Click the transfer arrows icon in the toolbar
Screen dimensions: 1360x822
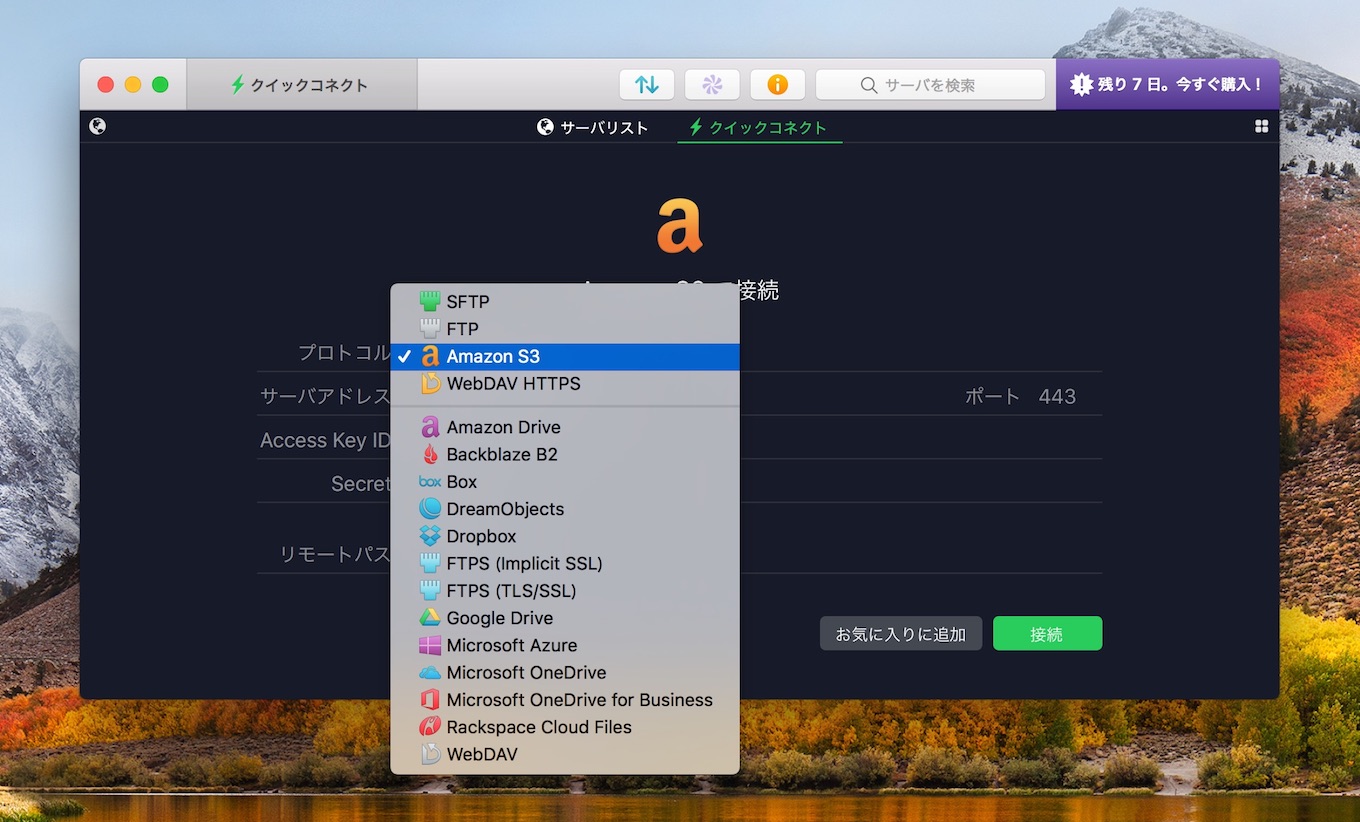click(x=646, y=84)
